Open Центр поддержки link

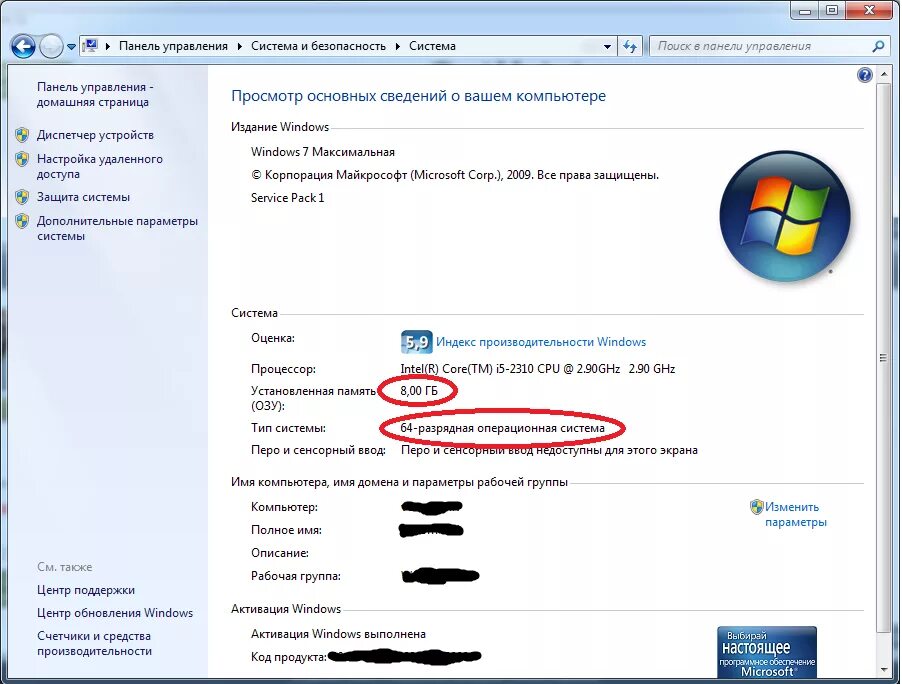click(x=86, y=590)
